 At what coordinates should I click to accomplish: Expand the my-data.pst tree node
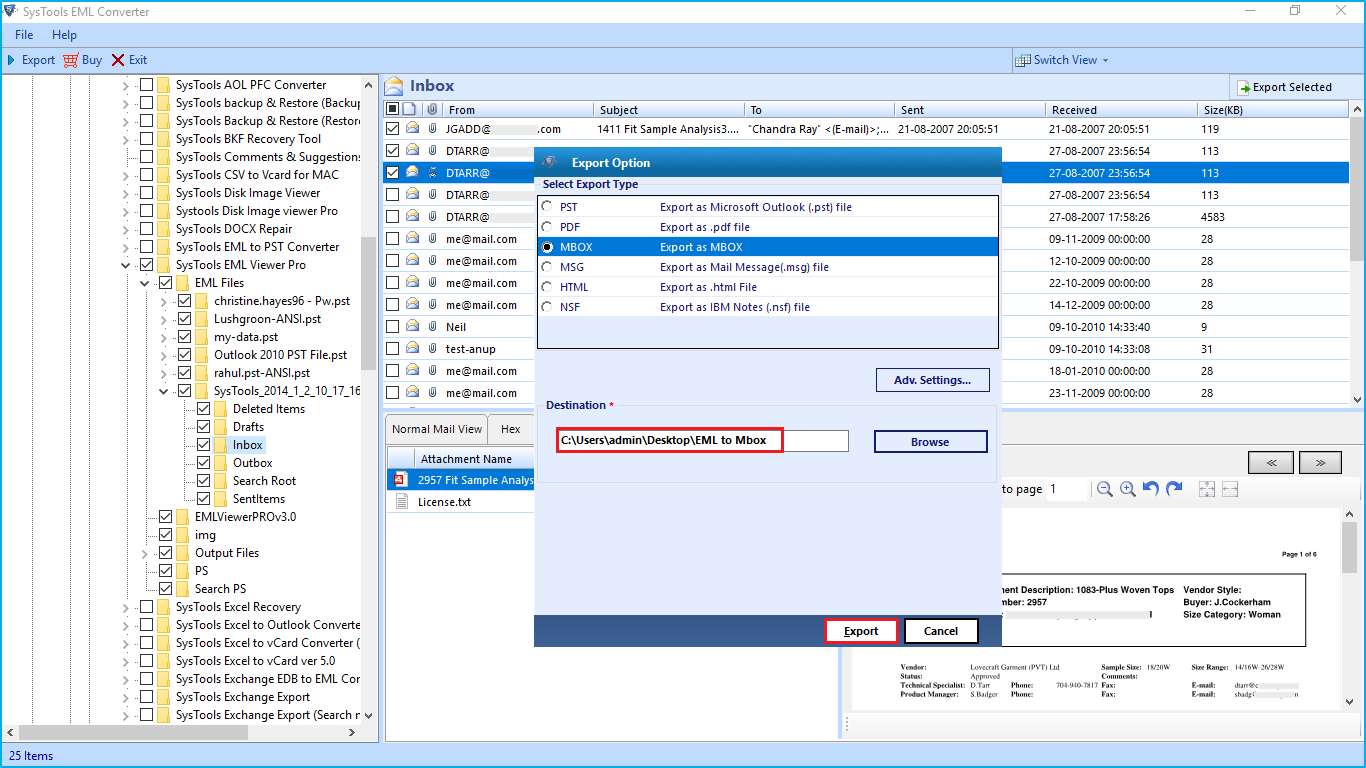[x=164, y=337]
